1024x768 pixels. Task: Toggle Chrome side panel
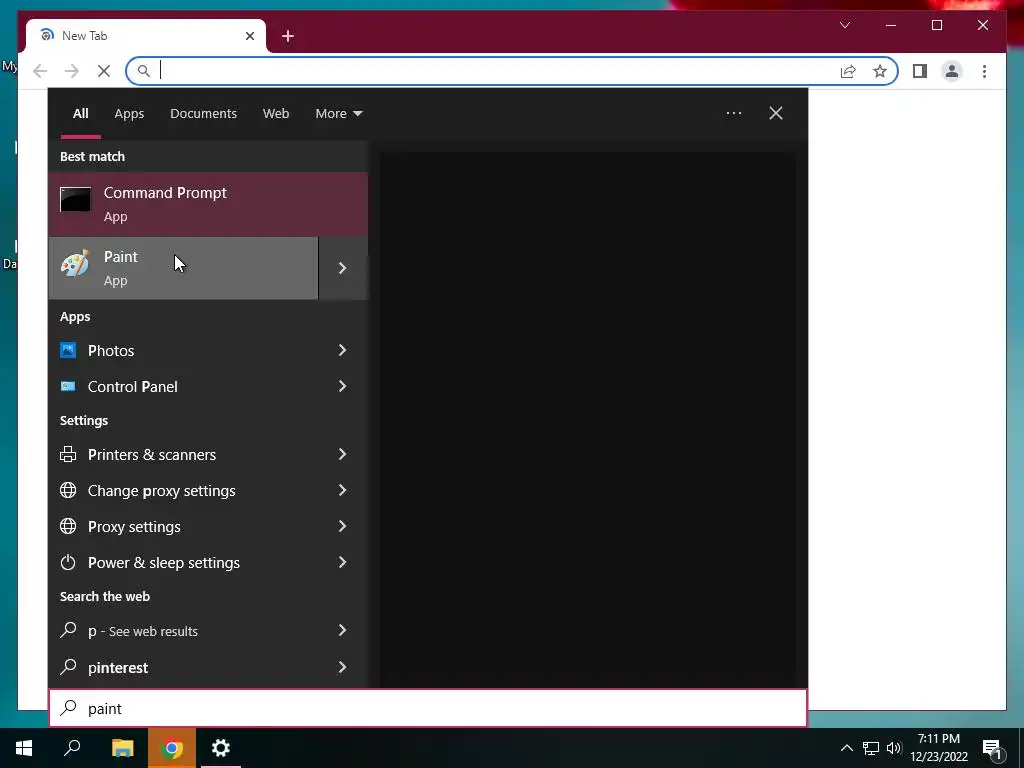click(x=920, y=71)
